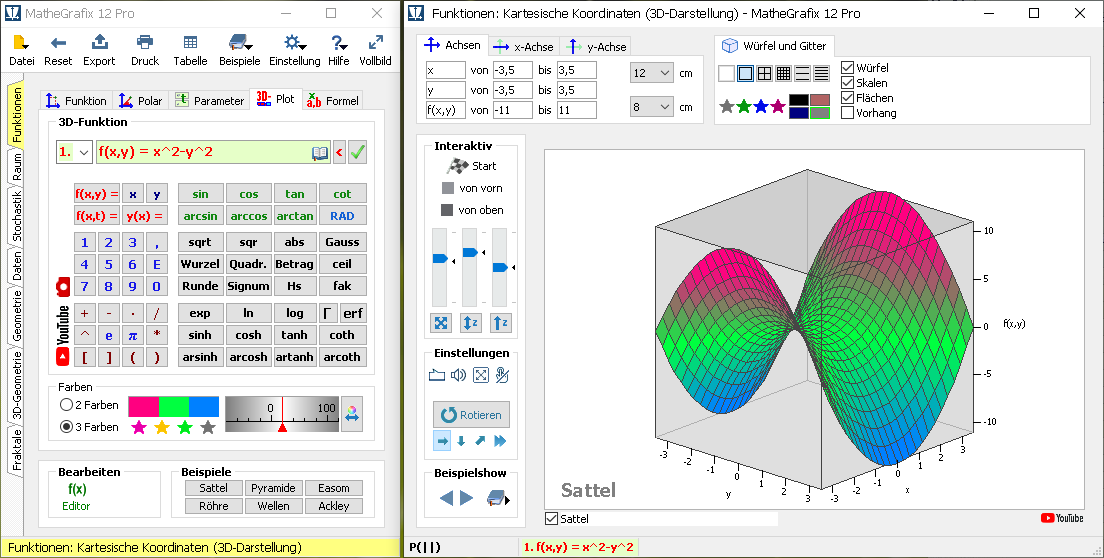The image size is (1104, 558).
Task: Click the Reset arrow icon
Action: pyautogui.click(x=58, y=43)
